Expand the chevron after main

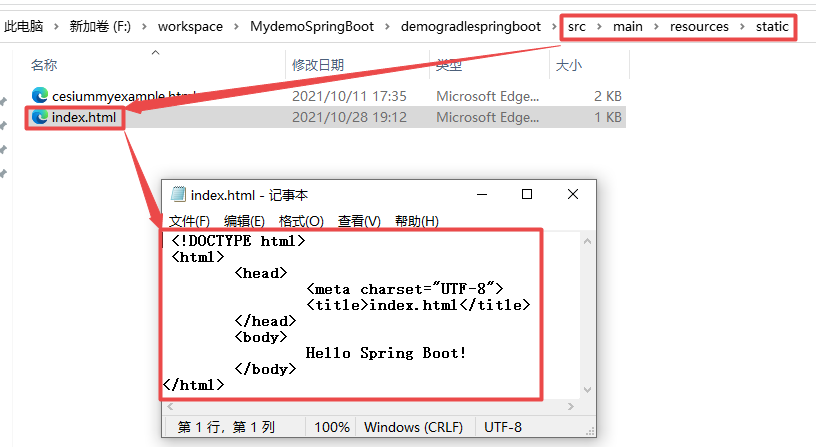pos(656,27)
